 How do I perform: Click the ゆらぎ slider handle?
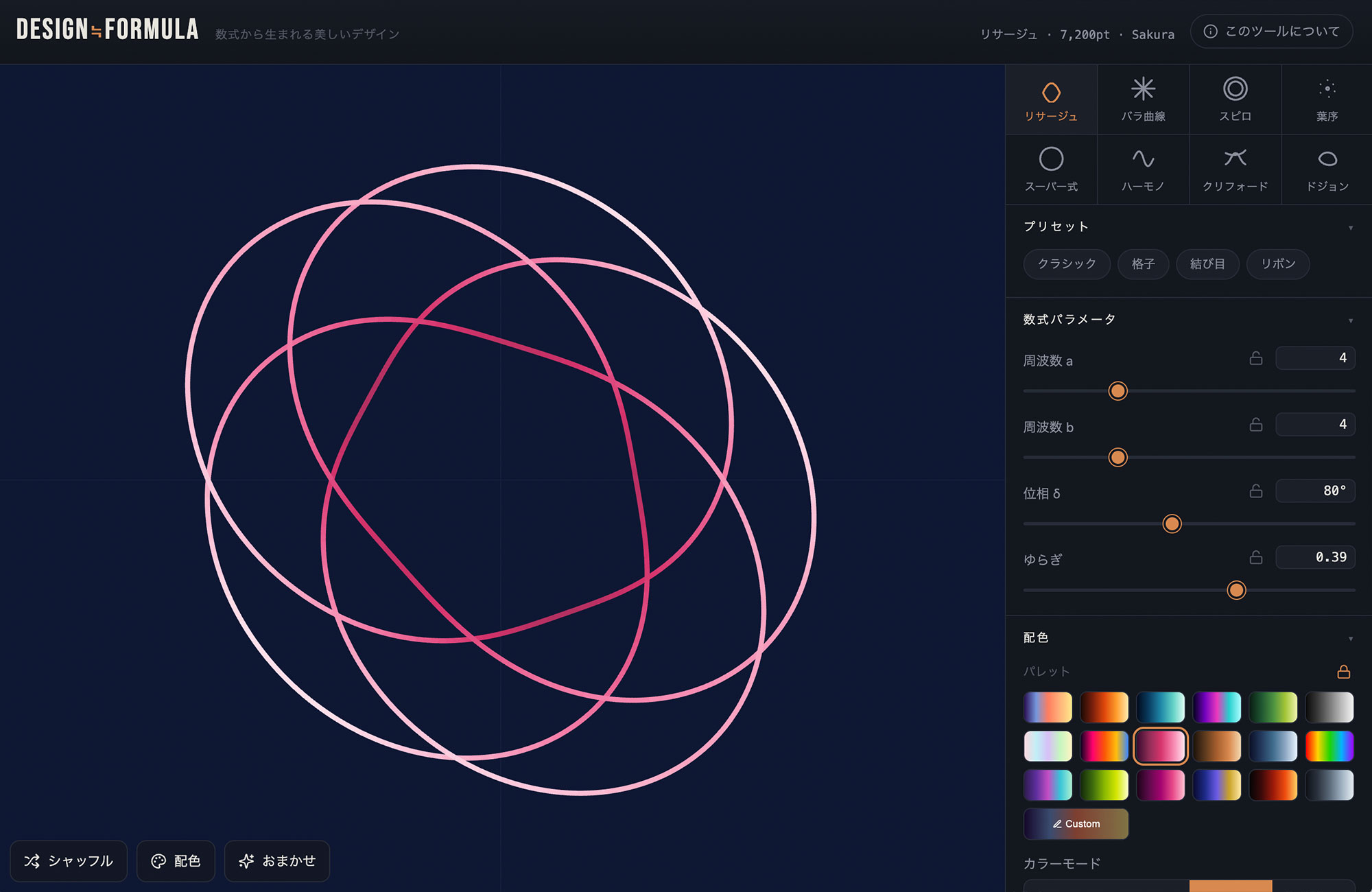pyautogui.click(x=1236, y=591)
